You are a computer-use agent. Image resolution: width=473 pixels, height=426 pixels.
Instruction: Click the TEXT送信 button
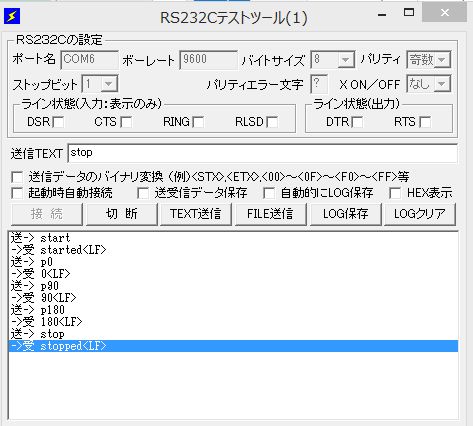[196, 214]
